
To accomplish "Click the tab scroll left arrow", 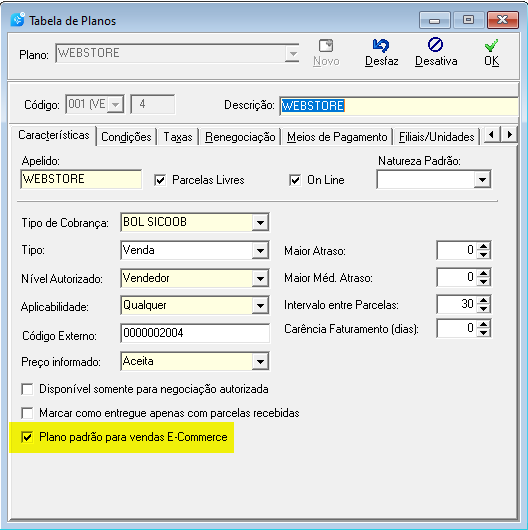I will click(491, 135).
